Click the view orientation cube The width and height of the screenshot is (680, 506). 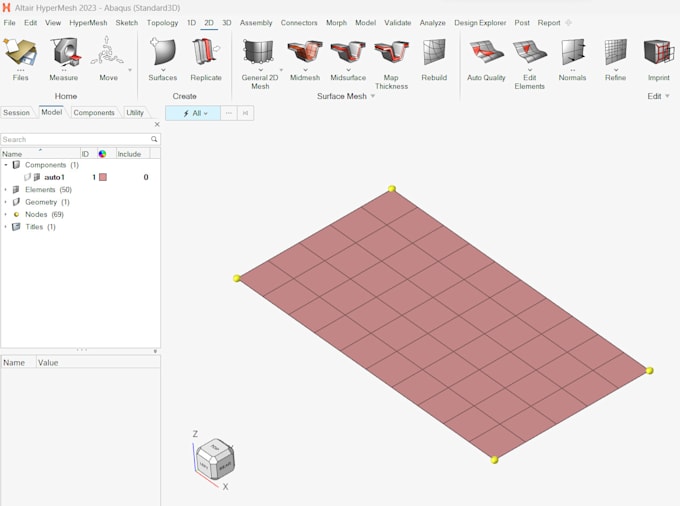pyautogui.click(x=214, y=458)
